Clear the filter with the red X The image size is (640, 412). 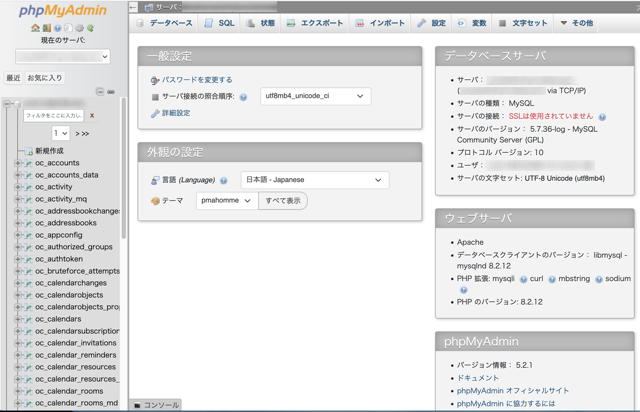click(92, 115)
